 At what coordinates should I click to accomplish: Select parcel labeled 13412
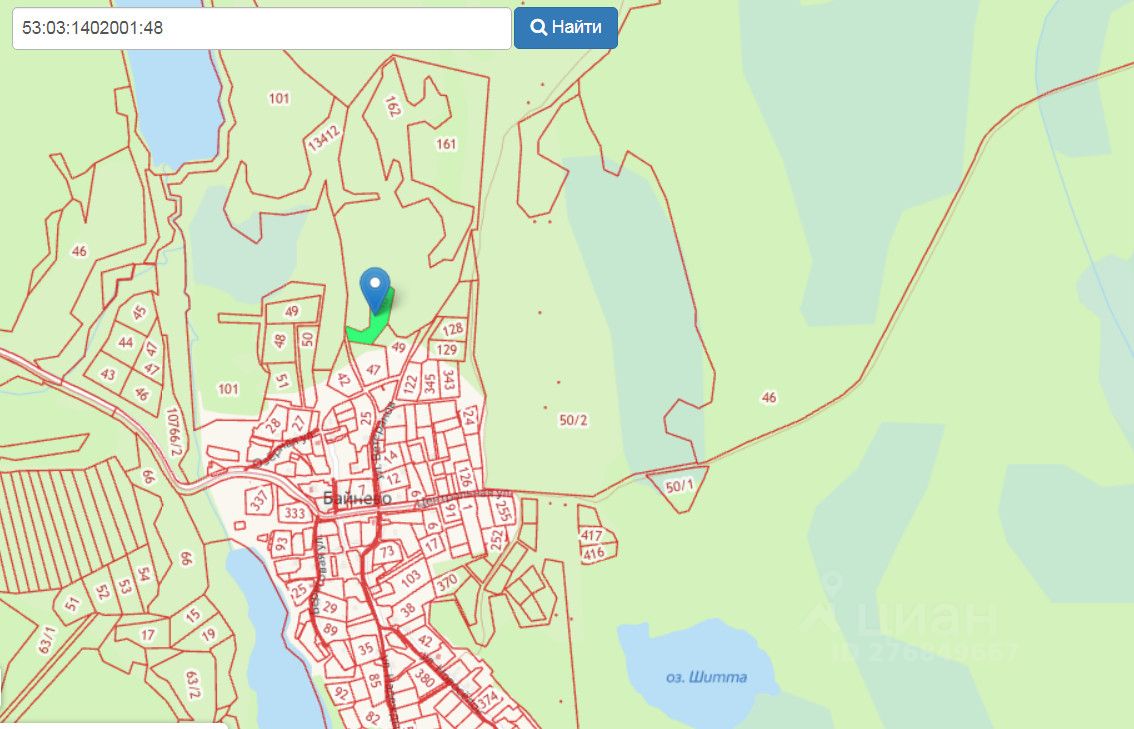pyautogui.click(x=323, y=138)
